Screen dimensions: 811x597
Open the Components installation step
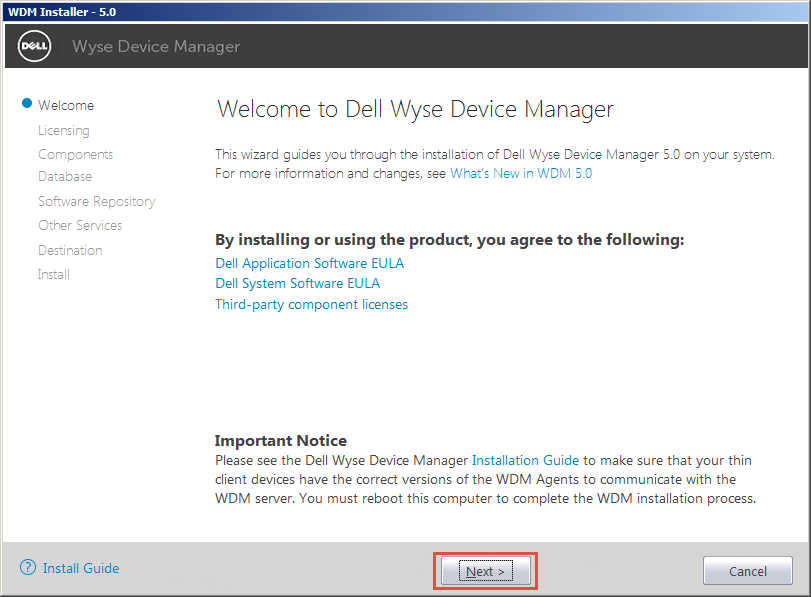coord(75,153)
